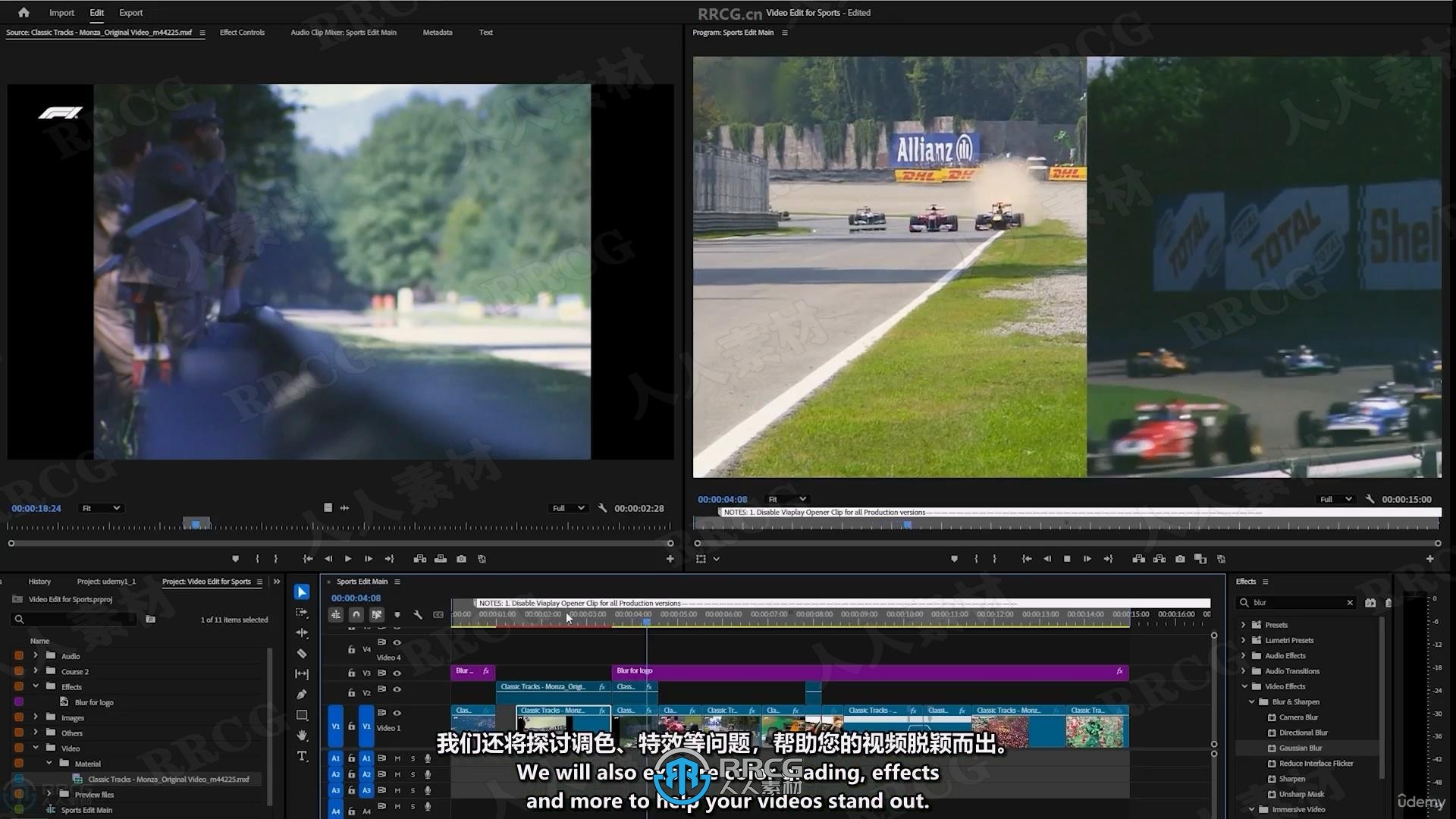Click the blur search field in Effects
1456x819 pixels.
pyautogui.click(x=1297, y=603)
